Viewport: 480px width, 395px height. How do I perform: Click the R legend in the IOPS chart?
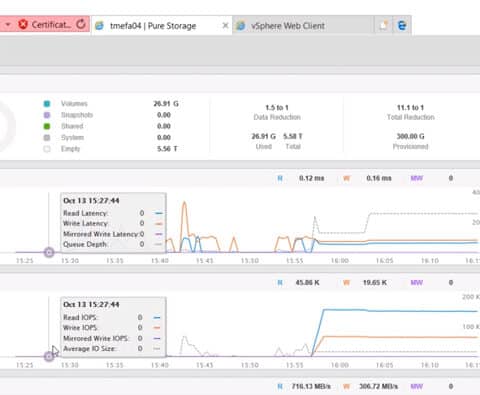pos(280,283)
